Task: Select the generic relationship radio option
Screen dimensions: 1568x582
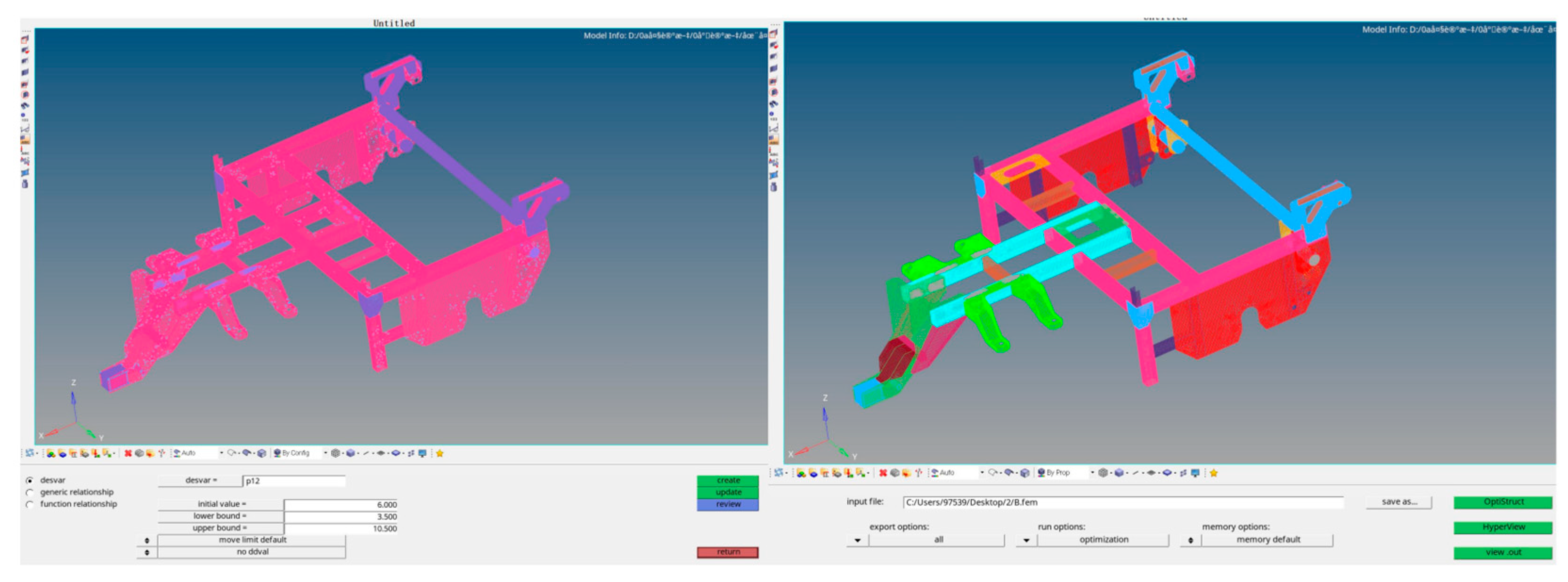Action: point(29,493)
